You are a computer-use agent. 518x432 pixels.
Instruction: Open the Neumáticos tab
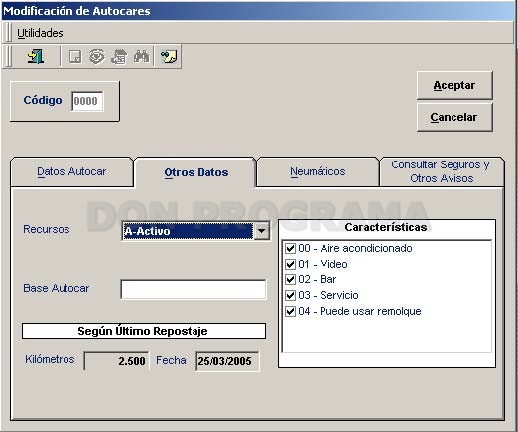318,171
